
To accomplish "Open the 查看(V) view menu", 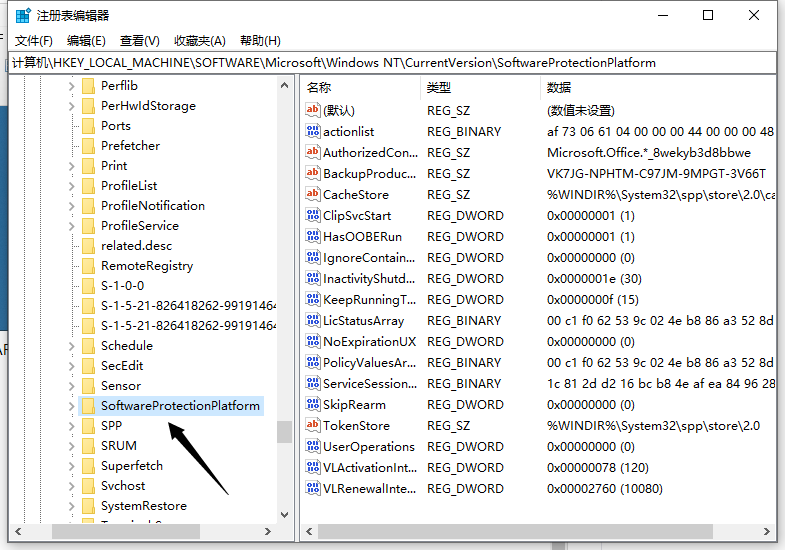I will pyautogui.click(x=139, y=40).
